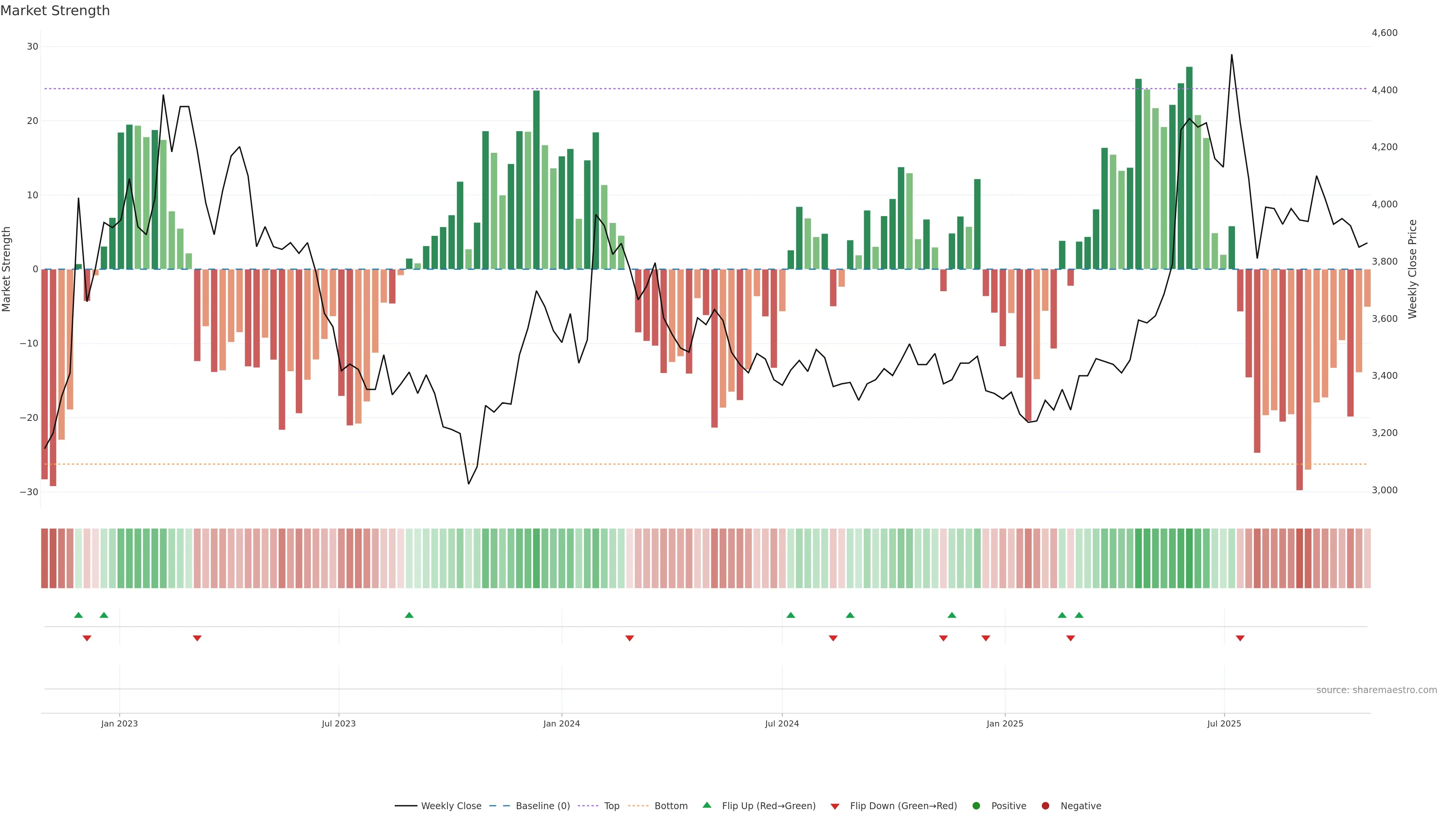Click the dark red Negative dot in legend

pos(1045,806)
